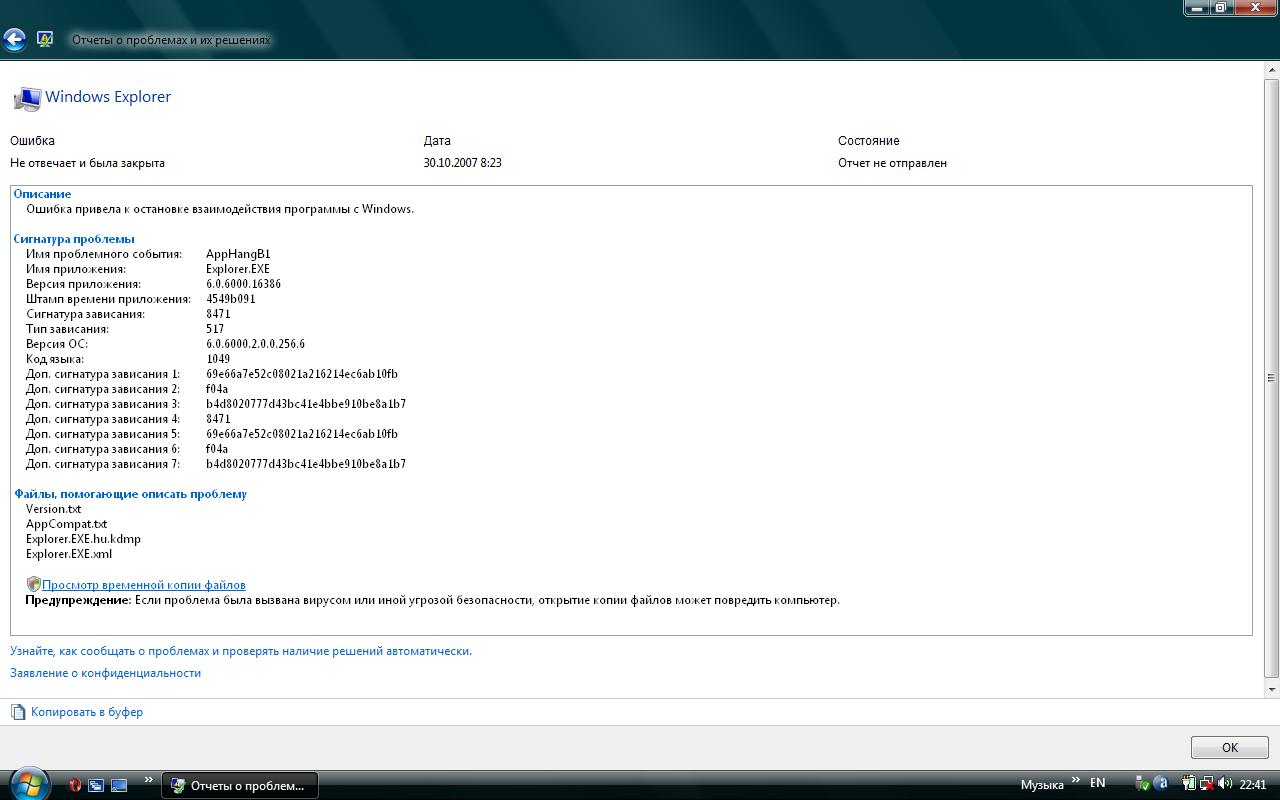Expand hidden Quick Launch items chevron
The image size is (1280, 800).
click(149, 780)
